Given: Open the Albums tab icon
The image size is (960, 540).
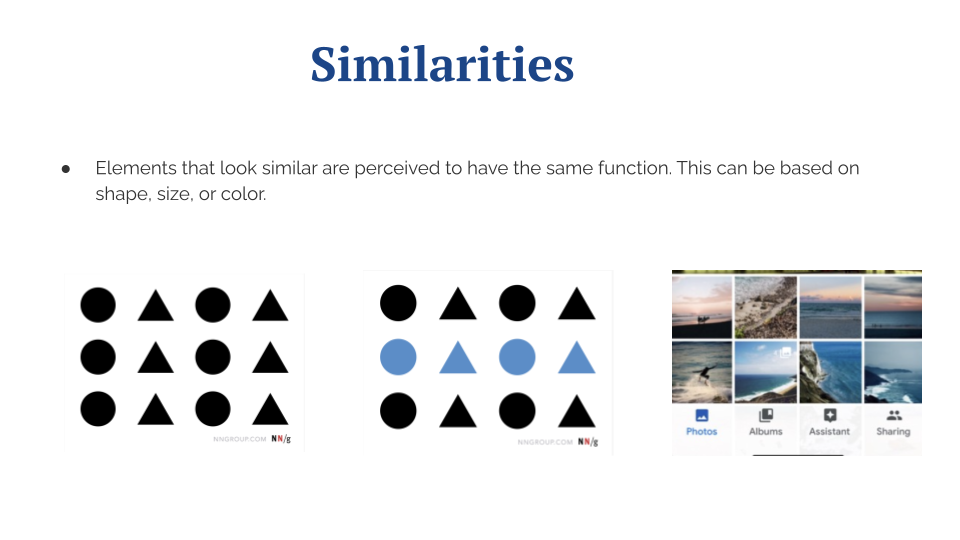Looking at the screenshot, I should point(766,416).
